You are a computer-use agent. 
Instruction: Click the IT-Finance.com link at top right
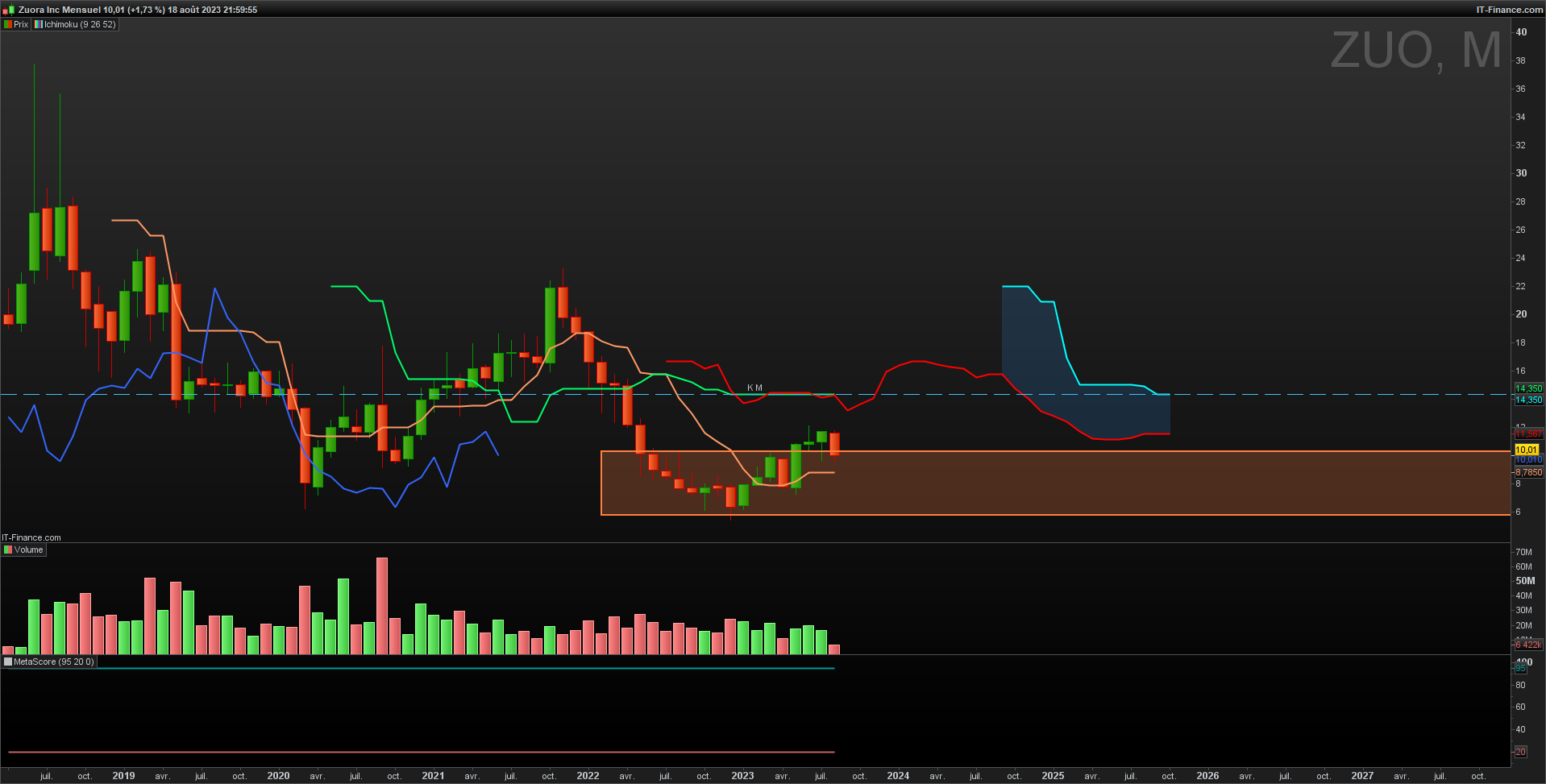pos(1509,10)
